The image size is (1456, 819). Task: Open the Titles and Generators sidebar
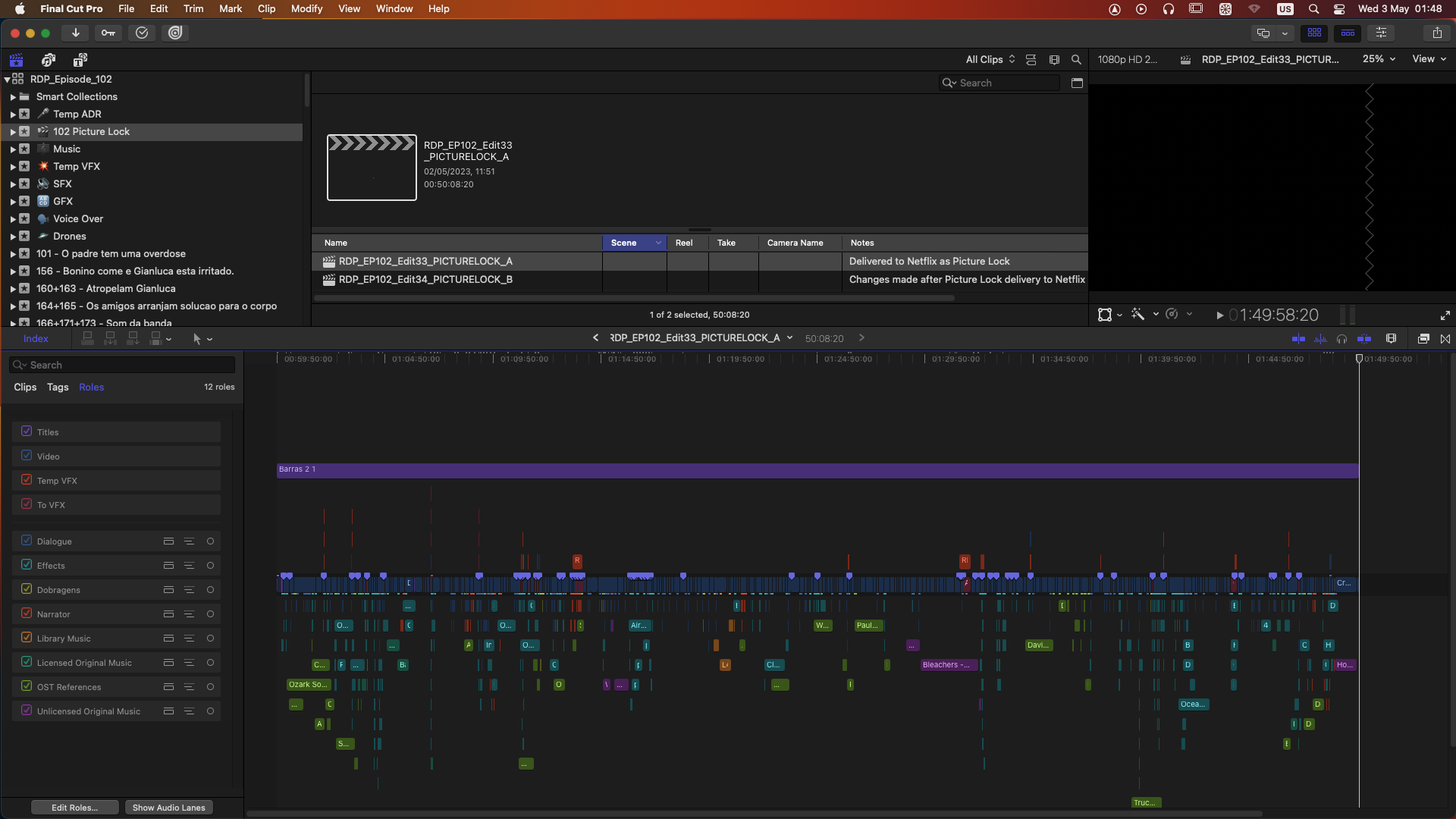[x=80, y=60]
